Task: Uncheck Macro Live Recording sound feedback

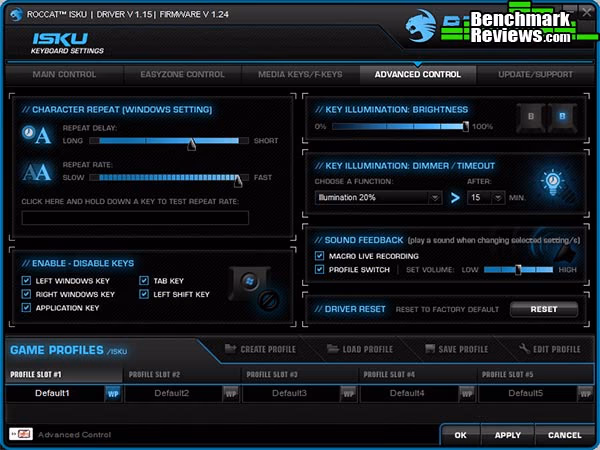Action: tap(319, 256)
